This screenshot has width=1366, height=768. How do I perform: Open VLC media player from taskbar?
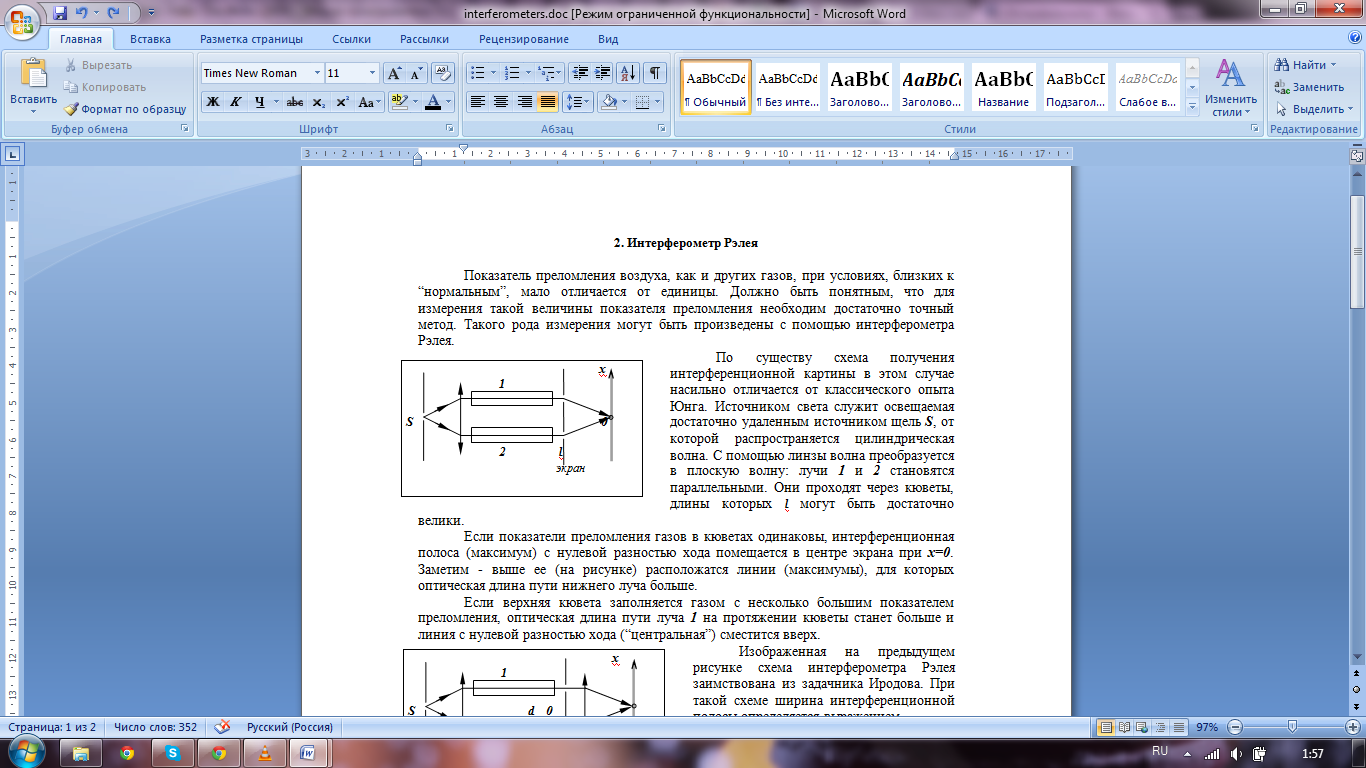point(264,752)
